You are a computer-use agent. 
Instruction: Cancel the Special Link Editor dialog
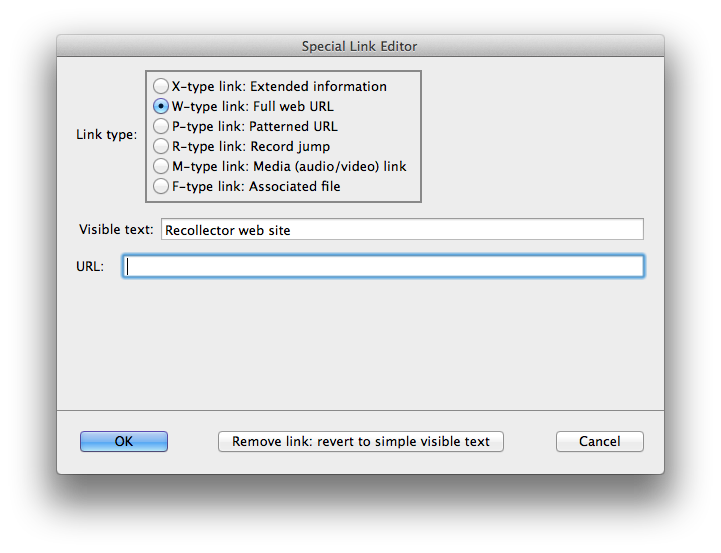pyautogui.click(x=600, y=441)
